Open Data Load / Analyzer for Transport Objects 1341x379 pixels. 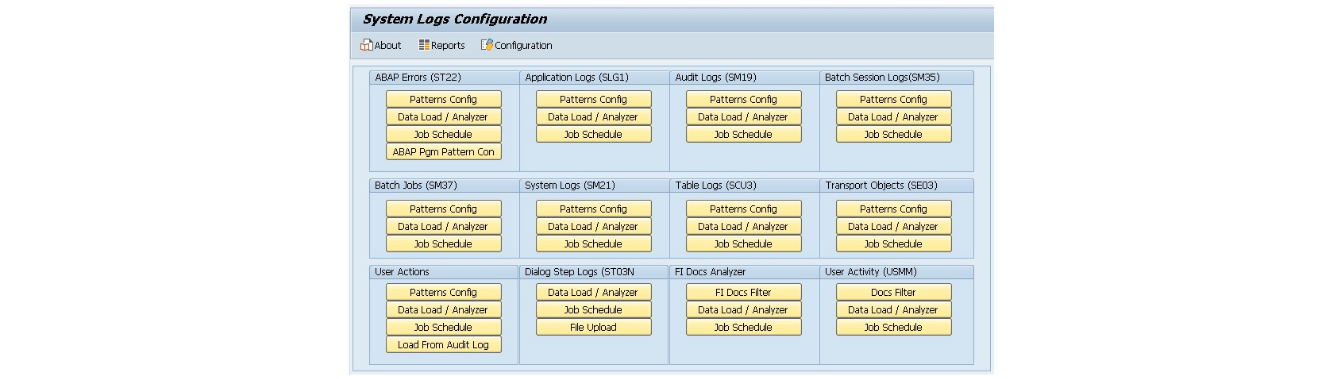point(894,227)
